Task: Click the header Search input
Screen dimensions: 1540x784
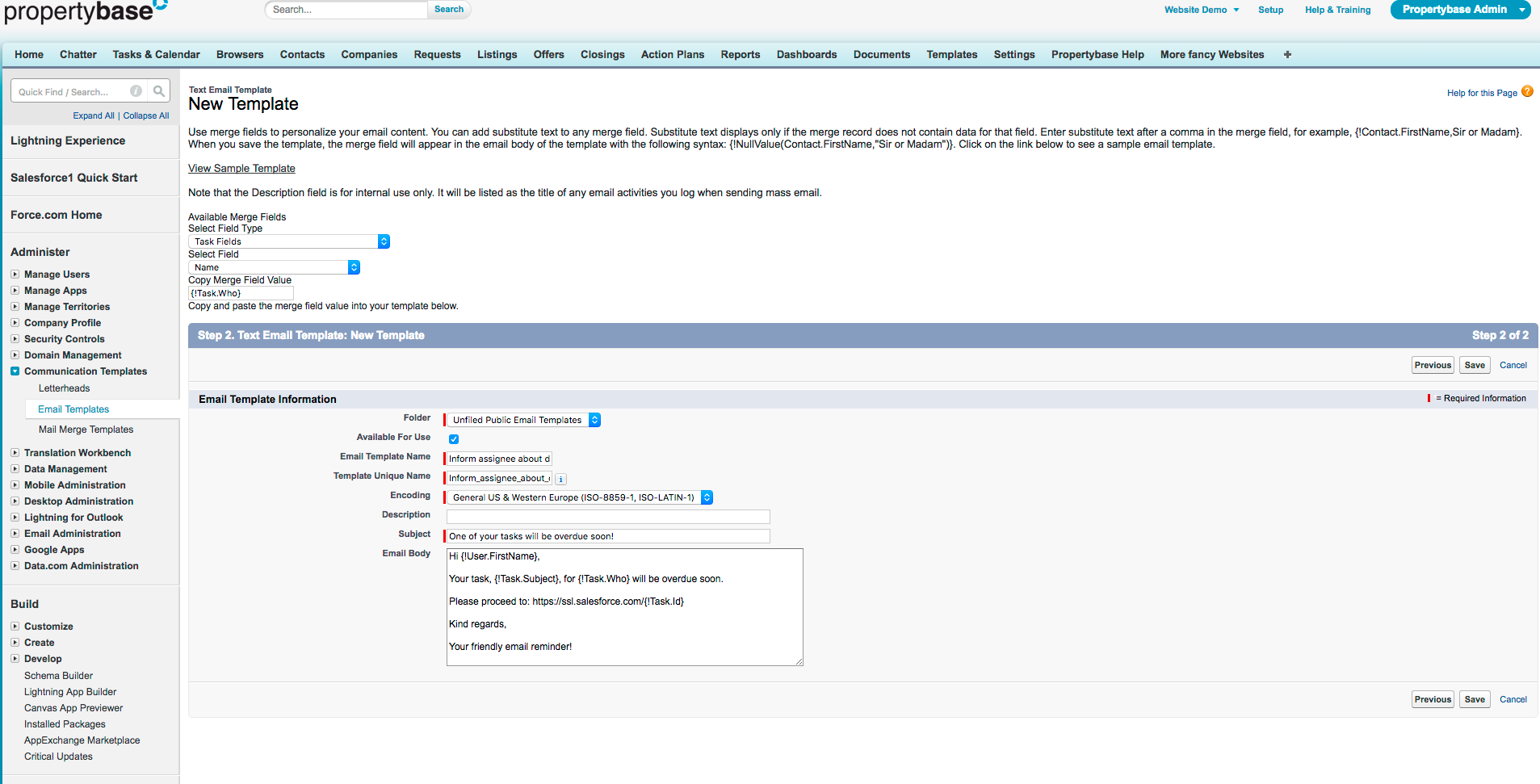Action: (x=346, y=10)
